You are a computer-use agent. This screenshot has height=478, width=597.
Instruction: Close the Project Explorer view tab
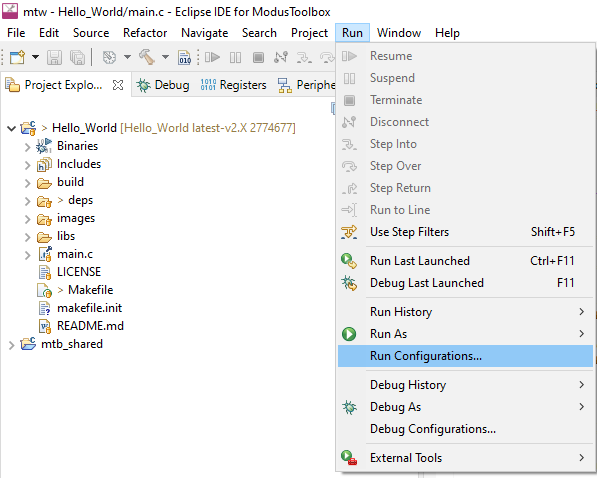click(x=118, y=85)
